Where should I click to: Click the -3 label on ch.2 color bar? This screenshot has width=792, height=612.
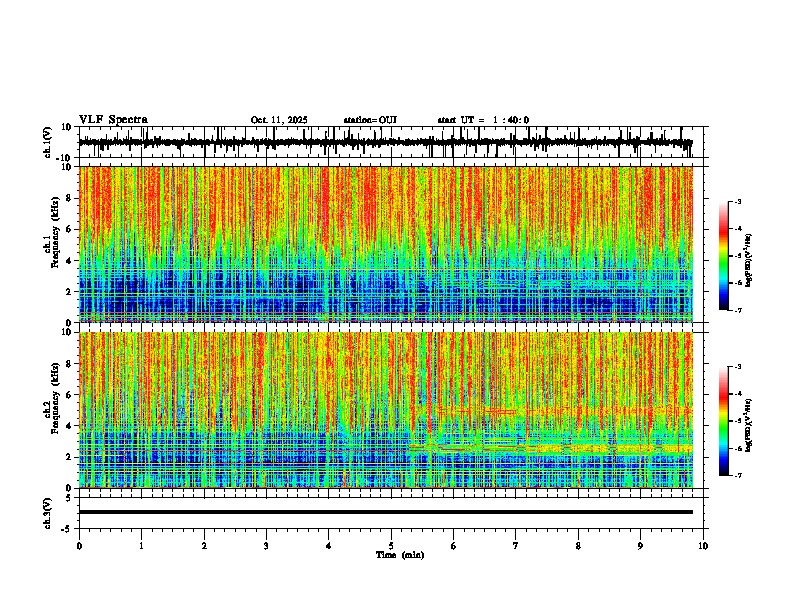click(x=738, y=367)
